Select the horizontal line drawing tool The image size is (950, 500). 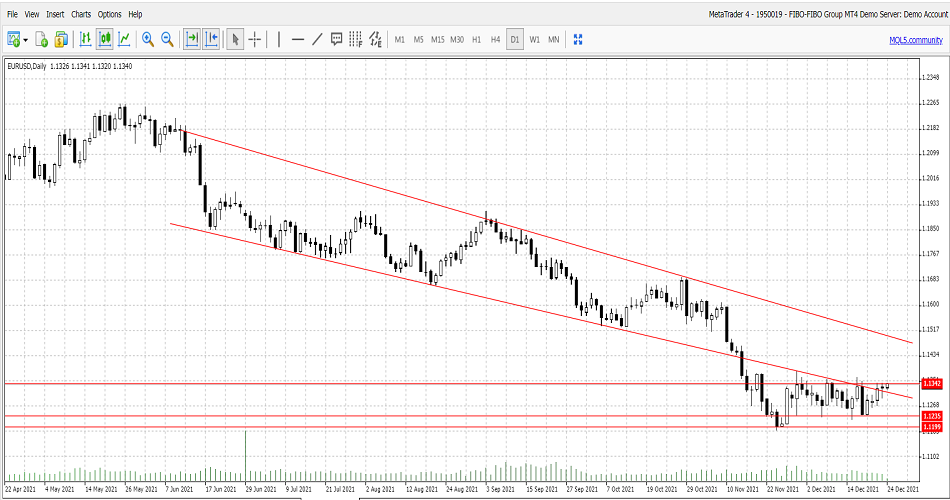click(x=297, y=39)
